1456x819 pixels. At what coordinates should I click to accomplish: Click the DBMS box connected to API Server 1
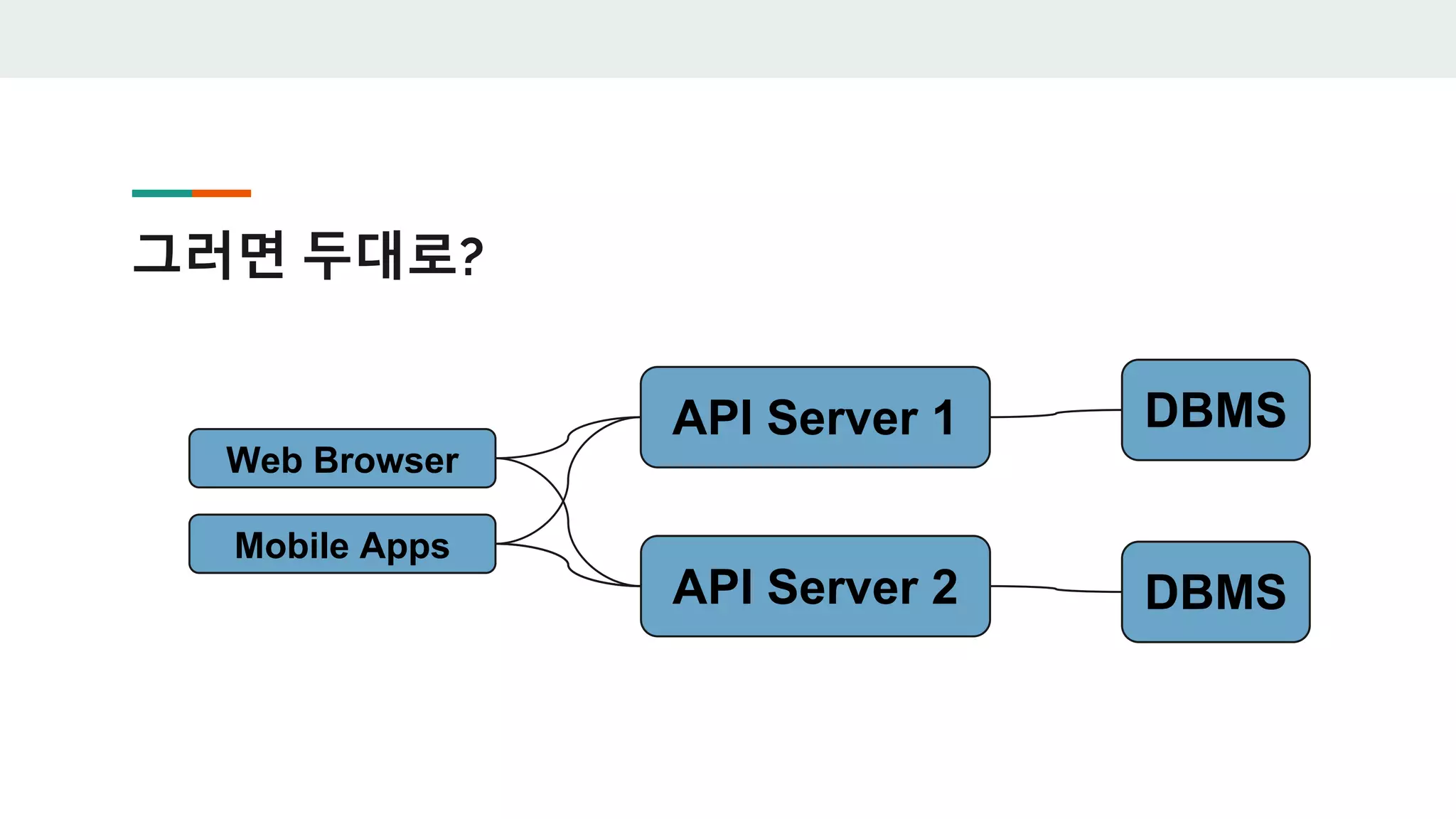coord(1215,410)
